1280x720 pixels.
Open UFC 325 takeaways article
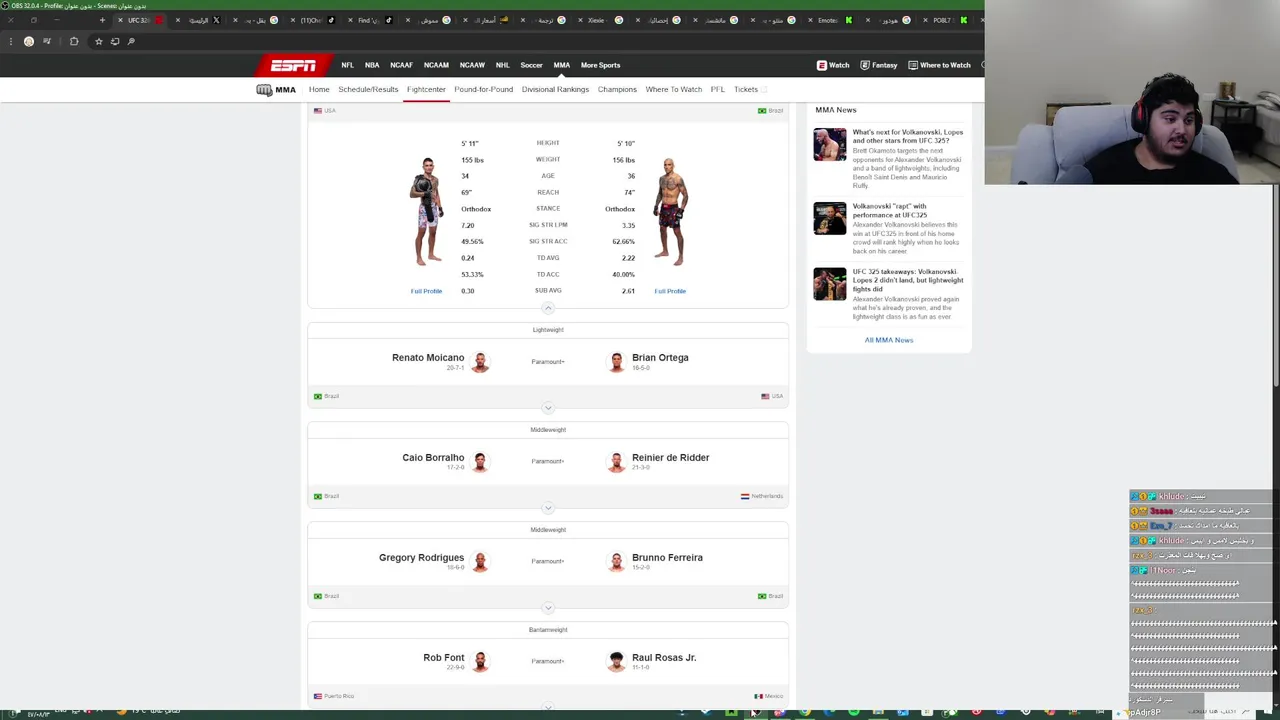pyautogui.click(x=907, y=280)
